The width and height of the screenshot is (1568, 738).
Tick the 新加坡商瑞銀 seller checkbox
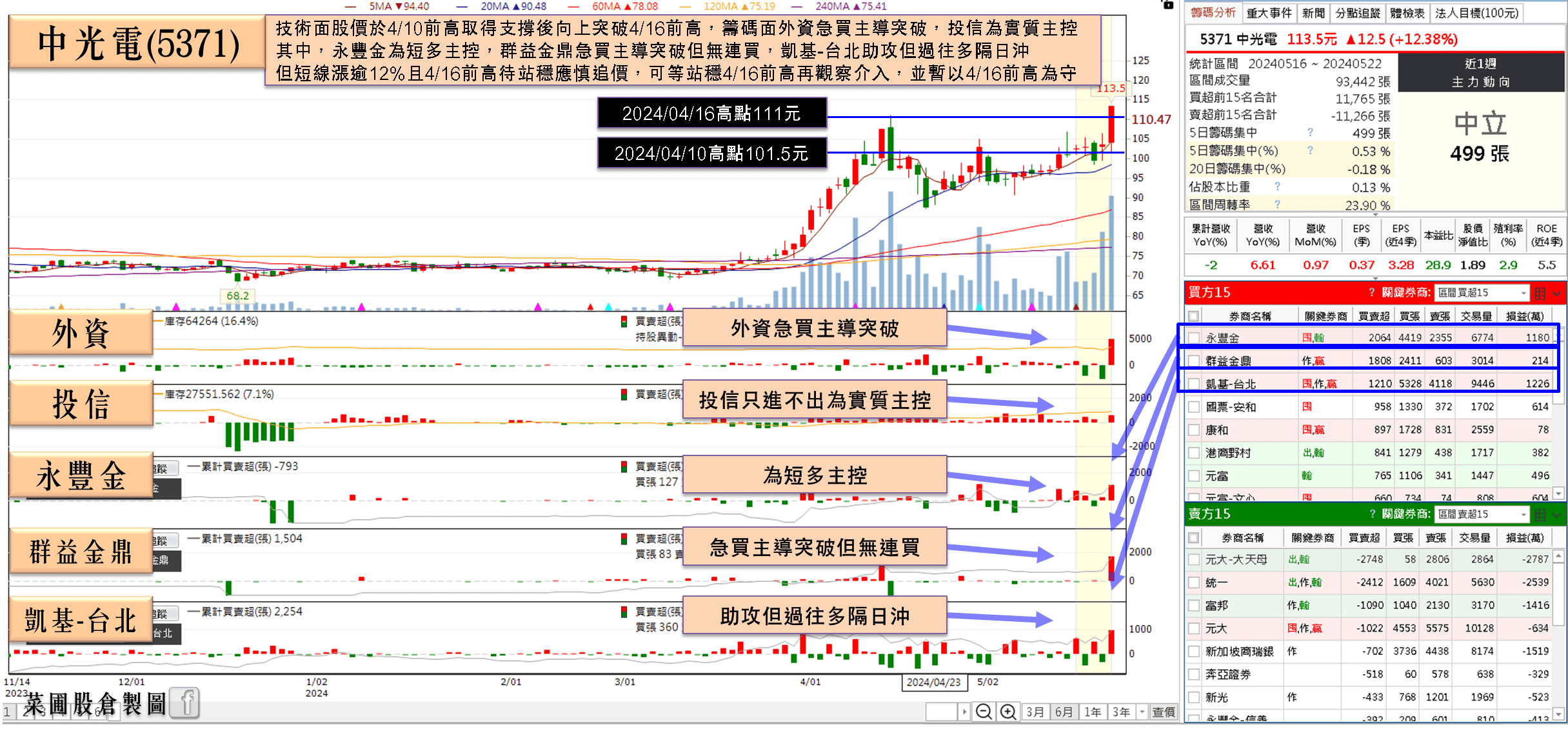pyautogui.click(x=1194, y=652)
